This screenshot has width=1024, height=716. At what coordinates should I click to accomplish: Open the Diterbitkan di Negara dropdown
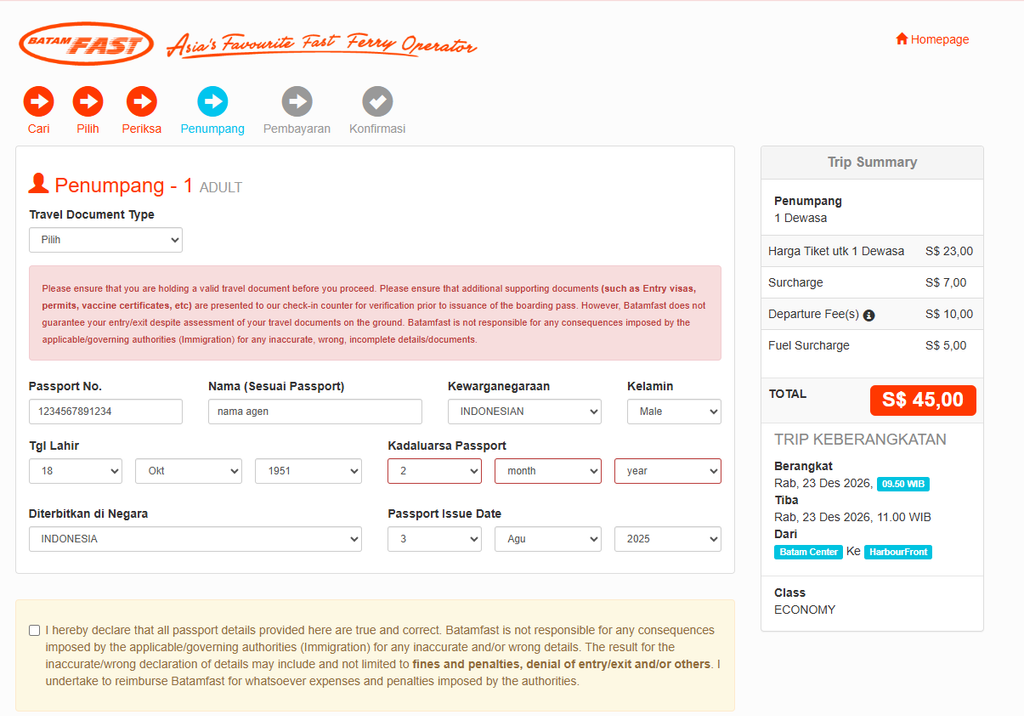pyautogui.click(x=195, y=539)
